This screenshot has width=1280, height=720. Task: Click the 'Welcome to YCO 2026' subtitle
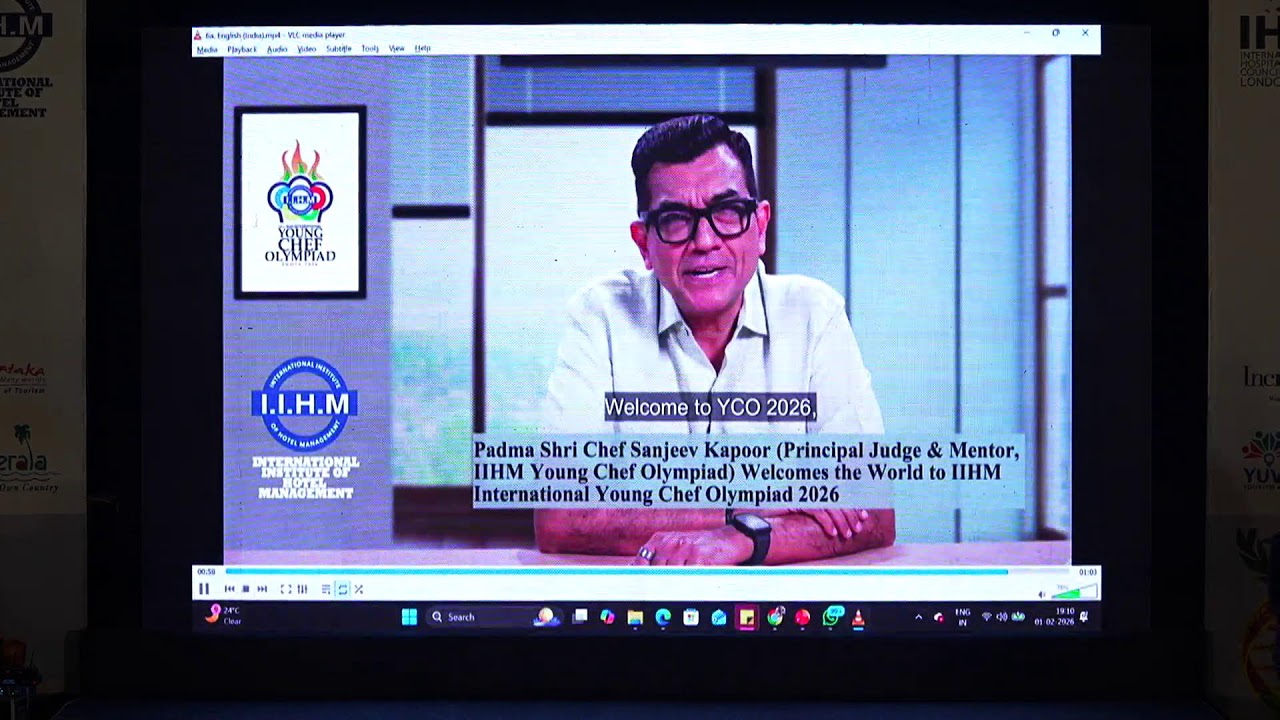pos(710,407)
